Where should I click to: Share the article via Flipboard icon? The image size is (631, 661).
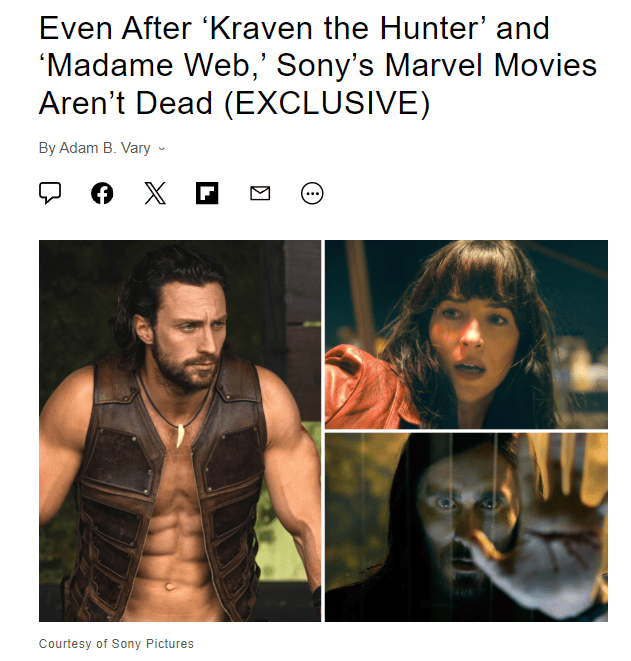point(207,193)
